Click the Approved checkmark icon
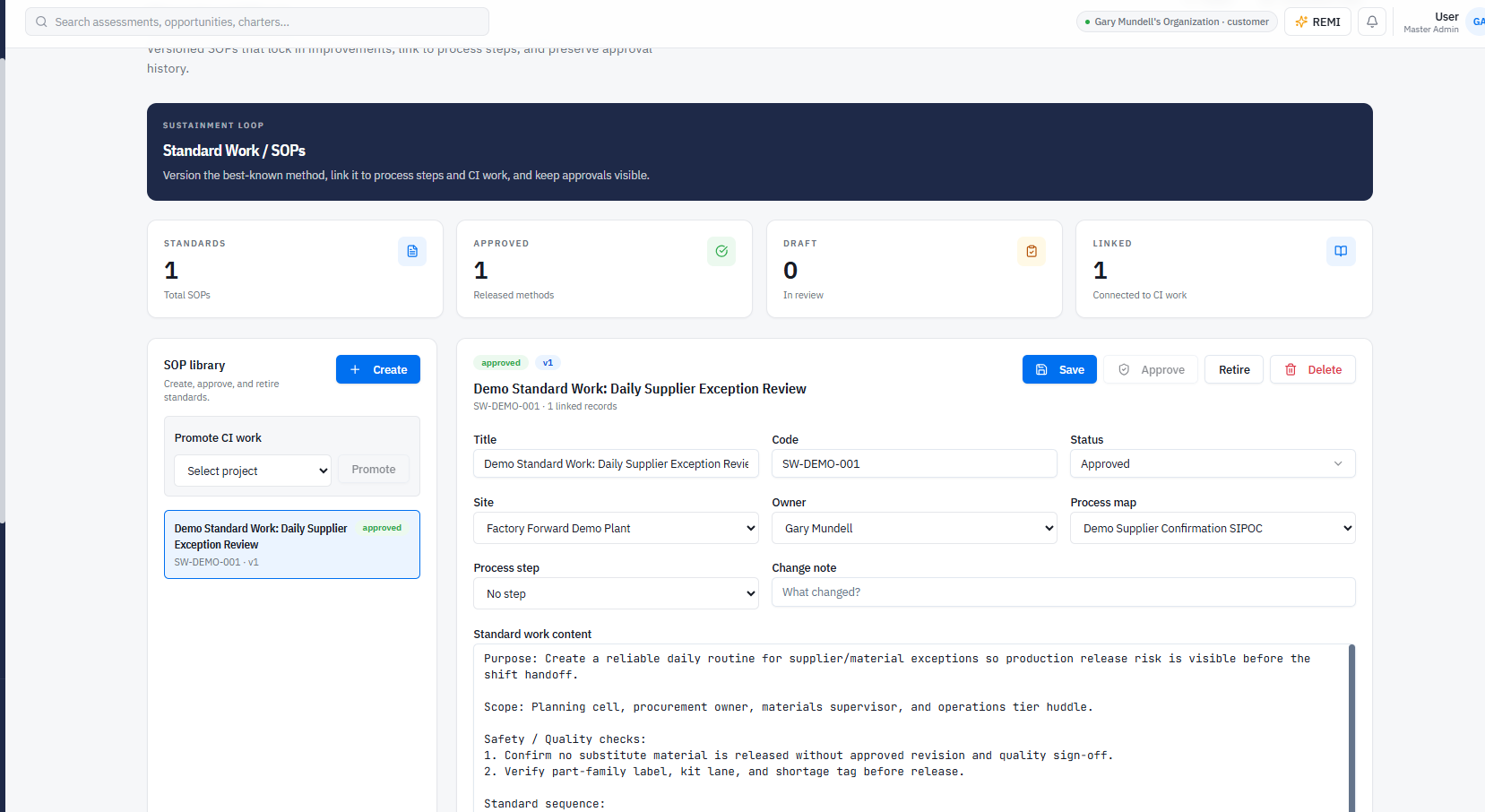 (x=721, y=251)
